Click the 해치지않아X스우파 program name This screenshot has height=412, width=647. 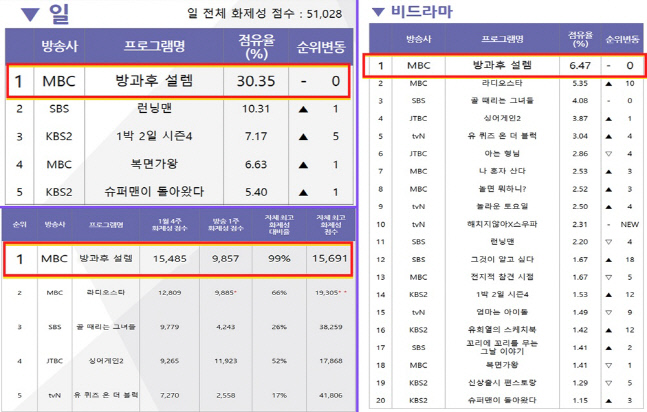[x=502, y=224]
